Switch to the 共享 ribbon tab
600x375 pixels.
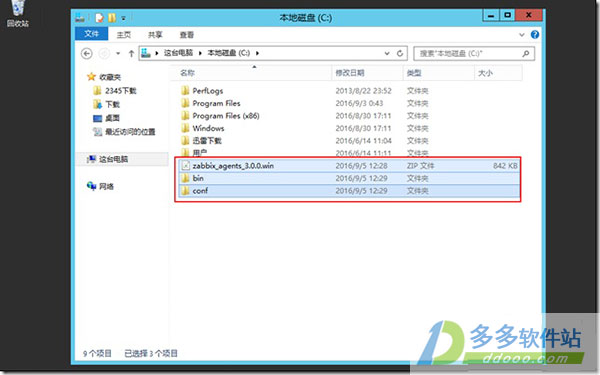coord(155,35)
